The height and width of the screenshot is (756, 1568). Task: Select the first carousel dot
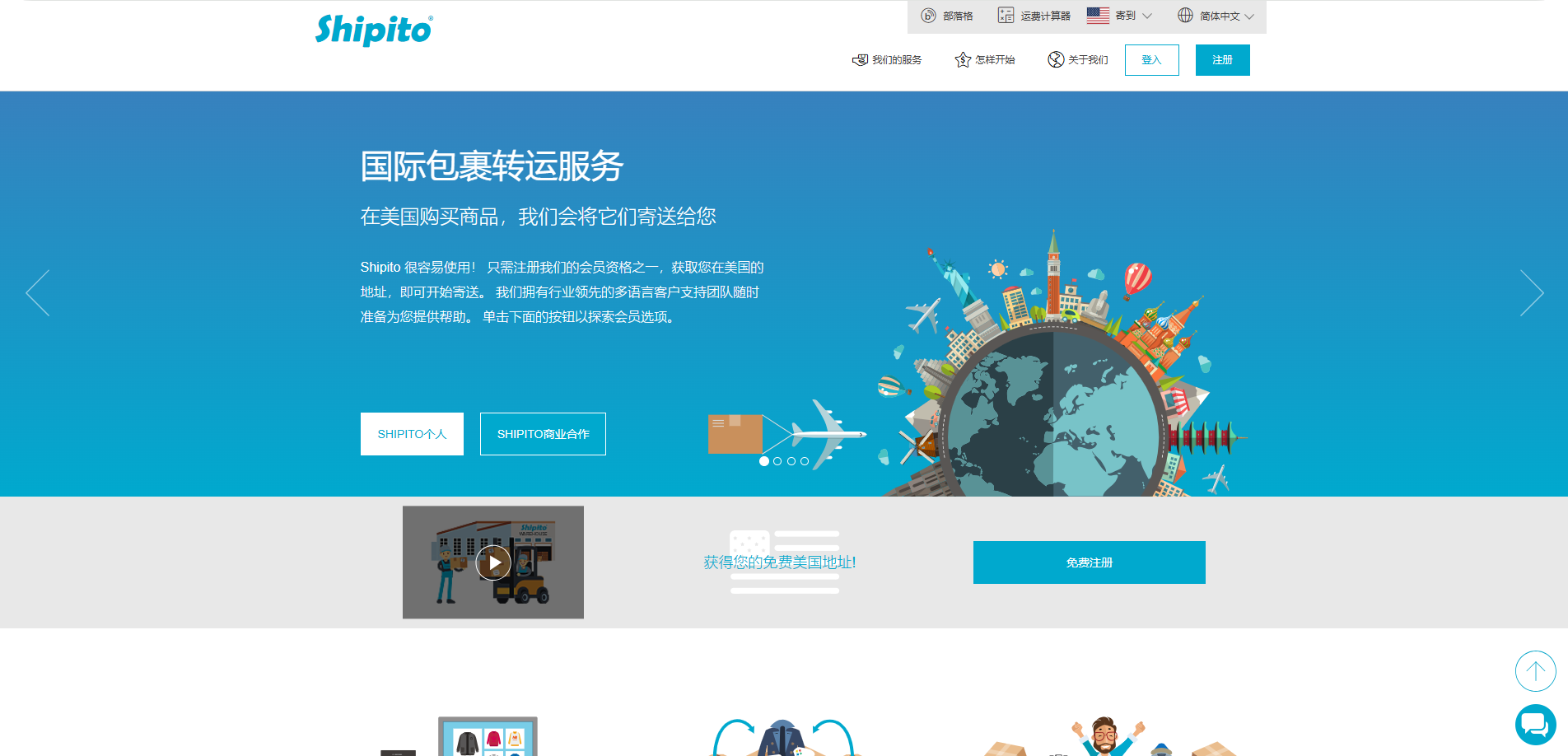pyautogui.click(x=764, y=461)
